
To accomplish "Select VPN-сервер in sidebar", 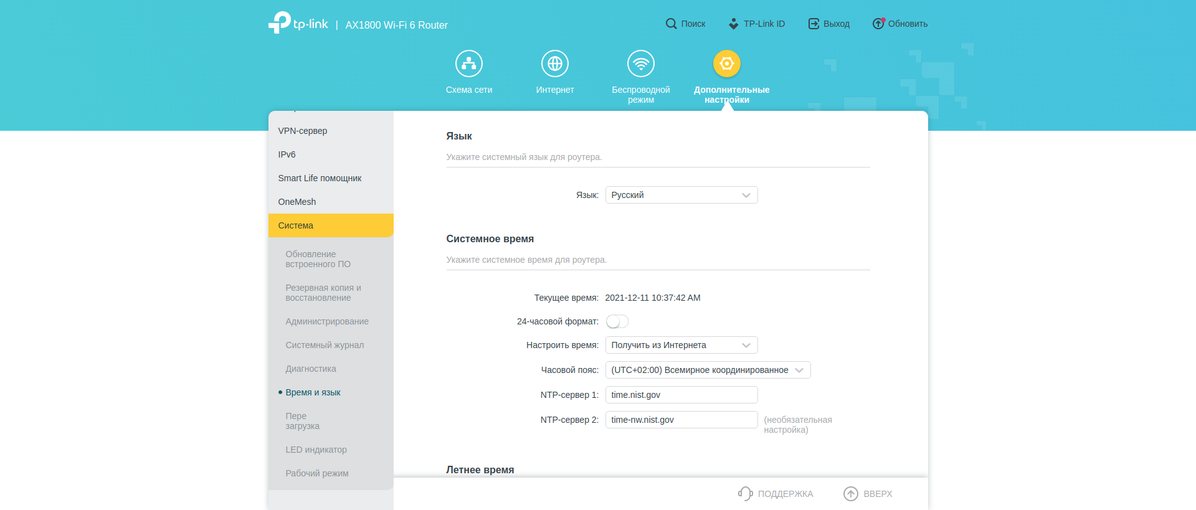I will point(330,131).
